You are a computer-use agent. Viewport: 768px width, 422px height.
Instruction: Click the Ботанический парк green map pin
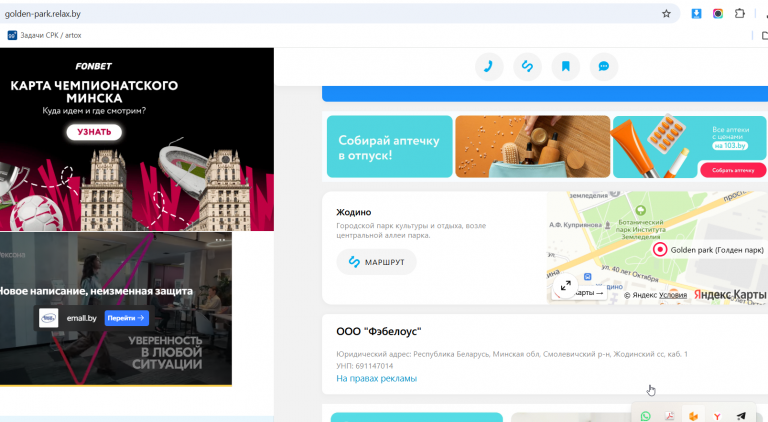640,211
